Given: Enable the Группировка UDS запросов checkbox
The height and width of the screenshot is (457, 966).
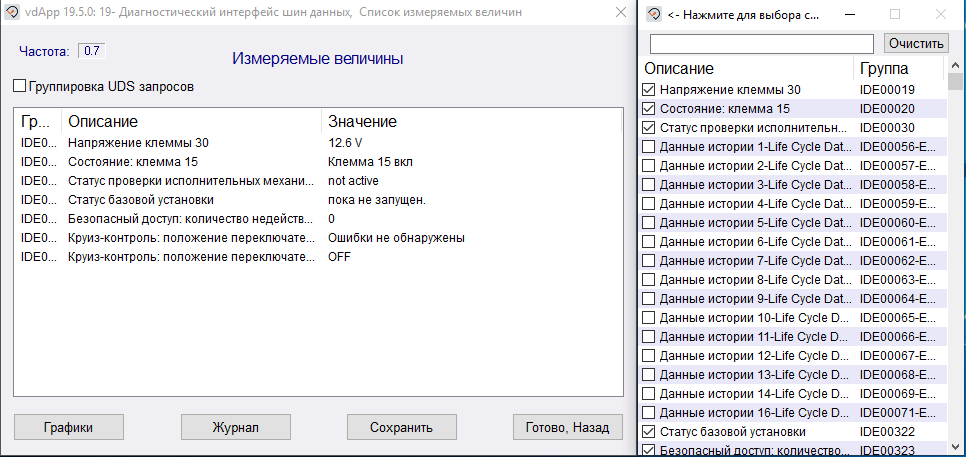Looking at the screenshot, I should pyautogui.click(x=20, y=87).
